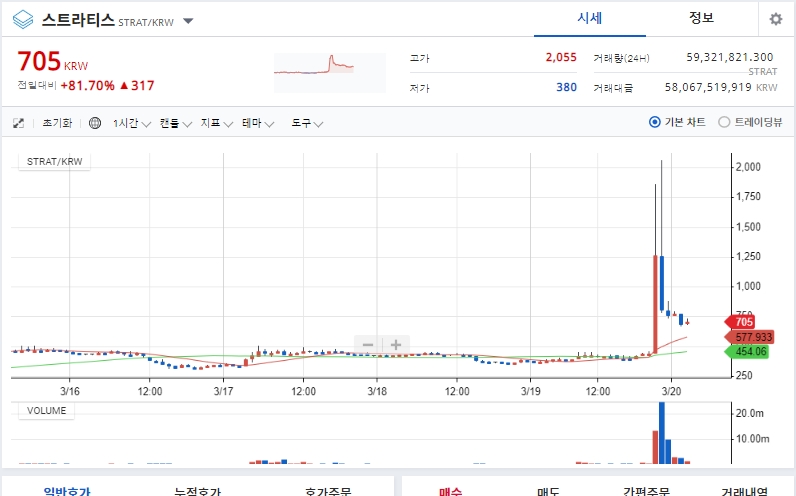Click the mini price sparkline thumbnail
The width and height of the screenshot is (796, 496).
click(330, 73)
